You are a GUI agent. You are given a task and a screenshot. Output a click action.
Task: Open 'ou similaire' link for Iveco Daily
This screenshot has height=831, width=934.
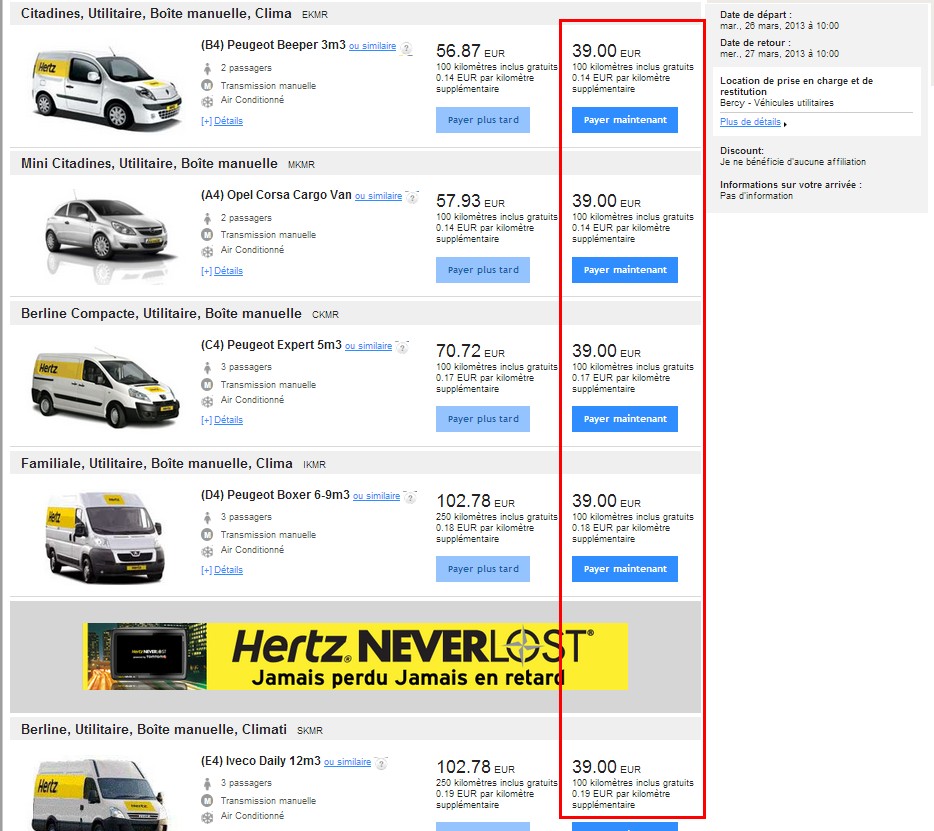pyautogui.click(x=347, y=762)
